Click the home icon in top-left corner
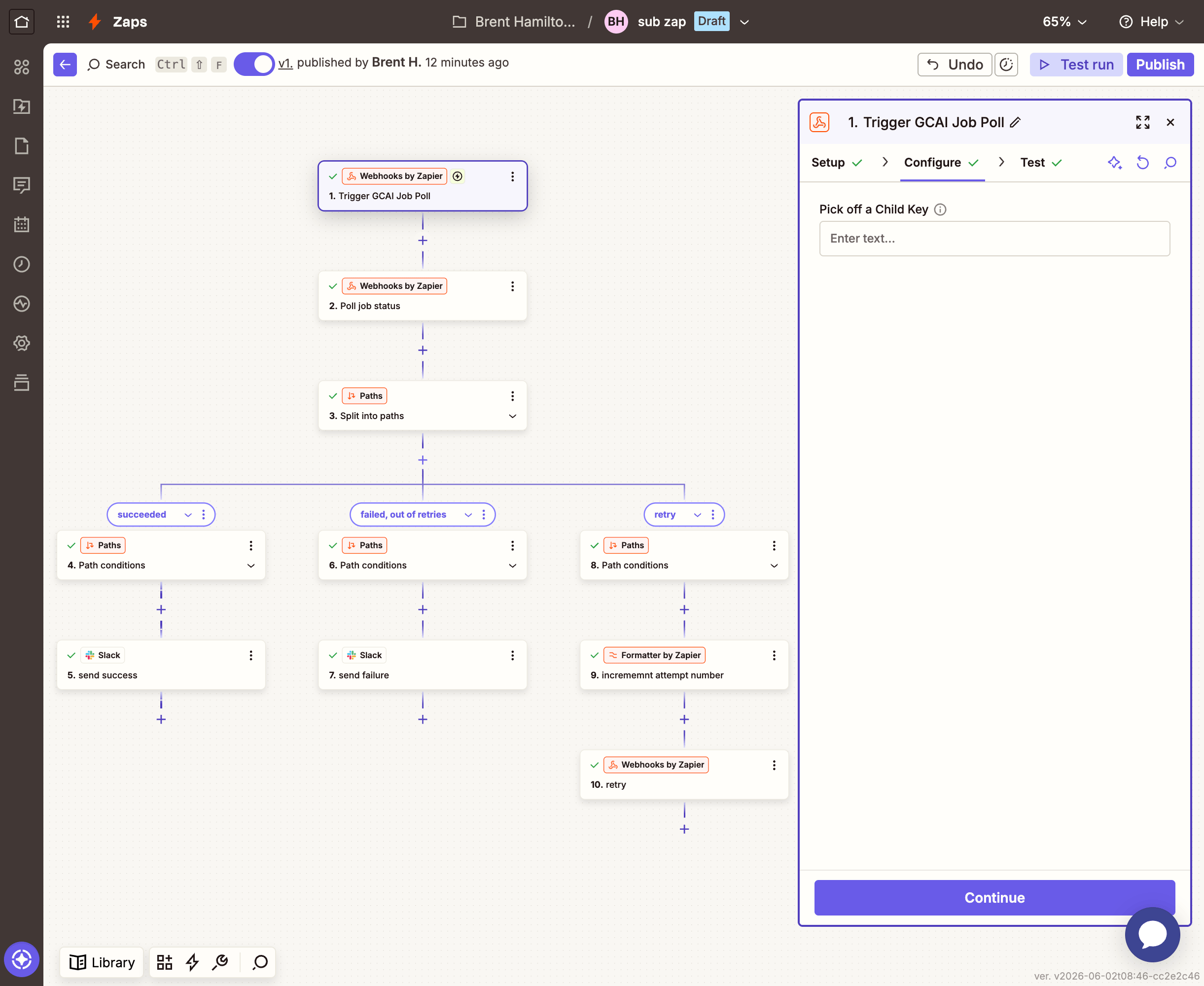The image size is (1204, 986). 22,22
